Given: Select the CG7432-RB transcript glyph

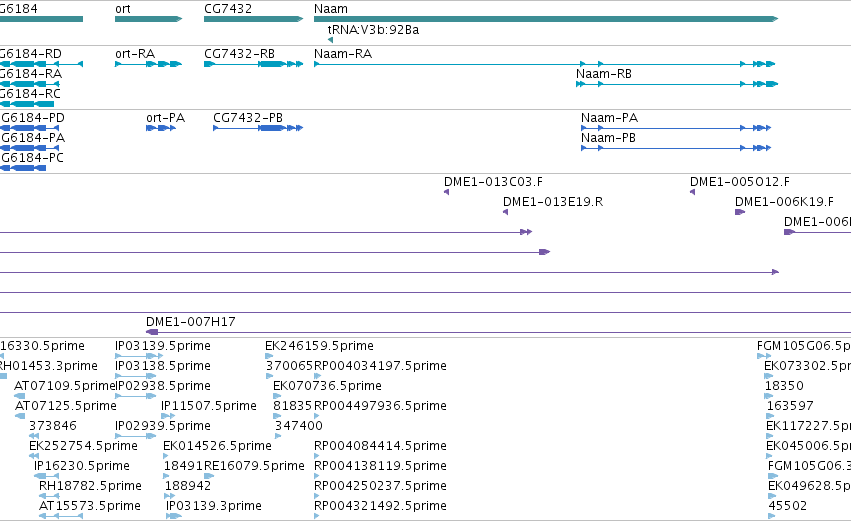Looking at the screenshot, I should click(x=253, y=64).
